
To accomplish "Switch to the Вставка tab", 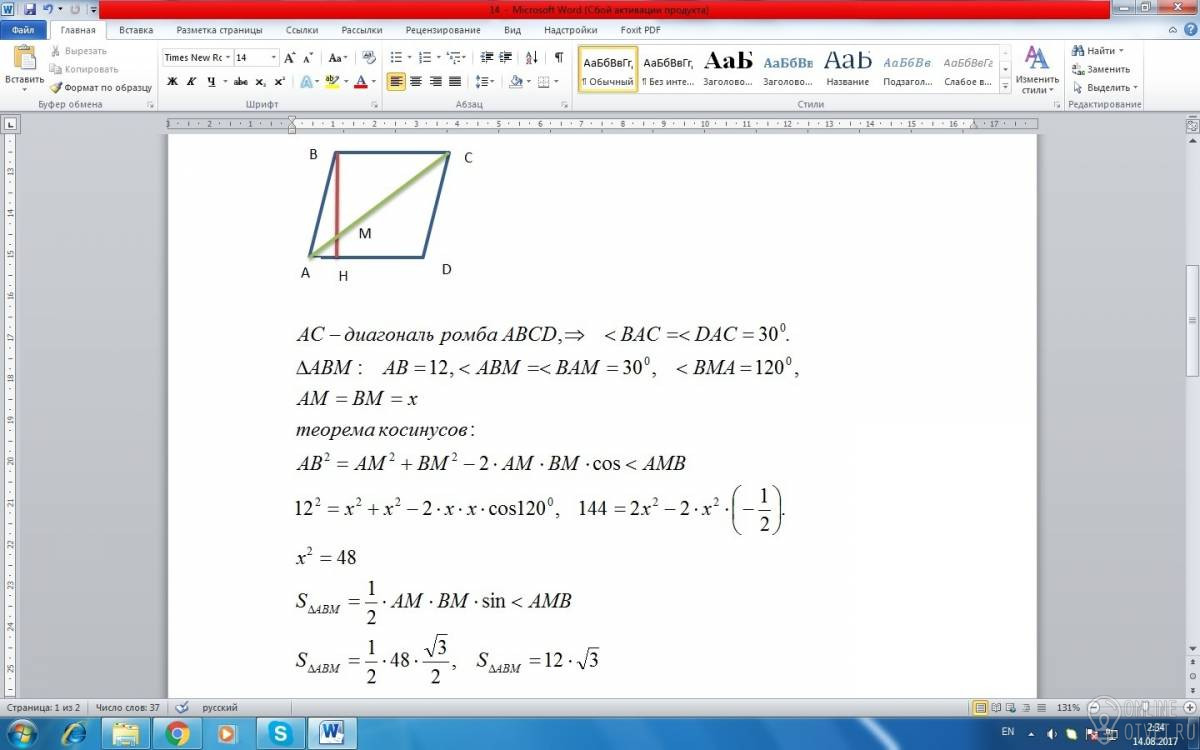I will pos(136,30).
